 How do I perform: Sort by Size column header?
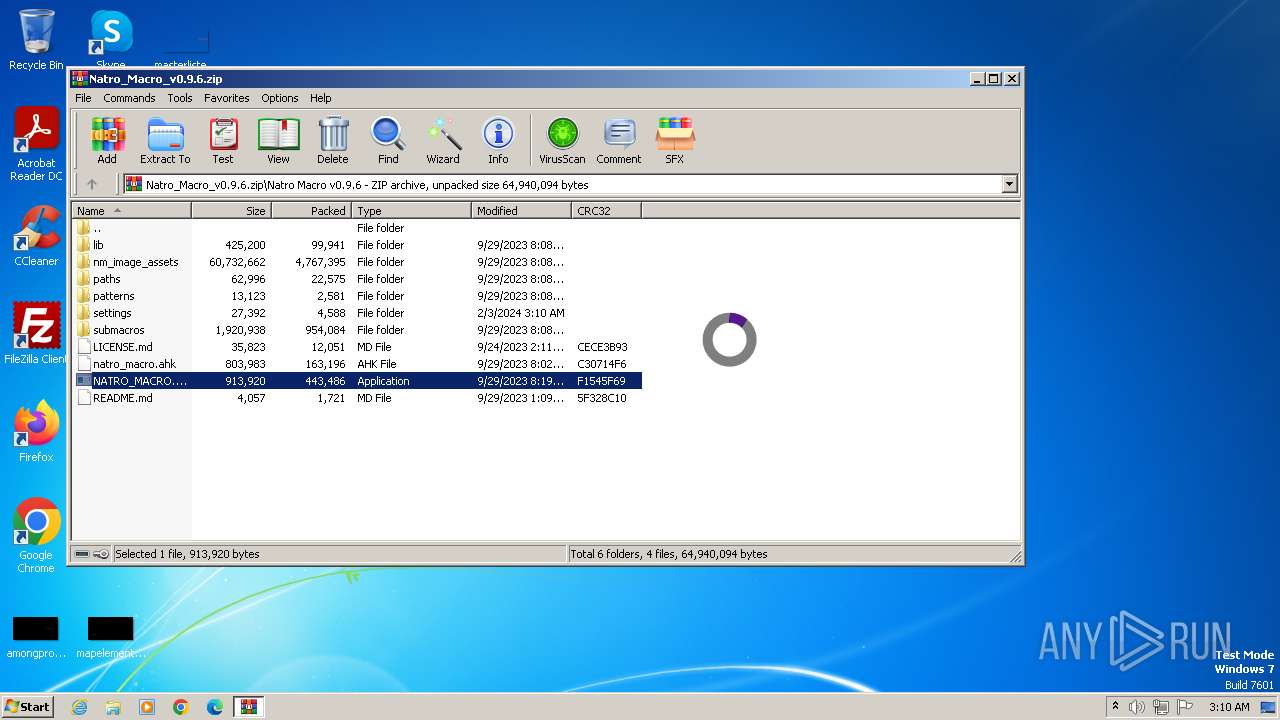(x=231, y=211)
